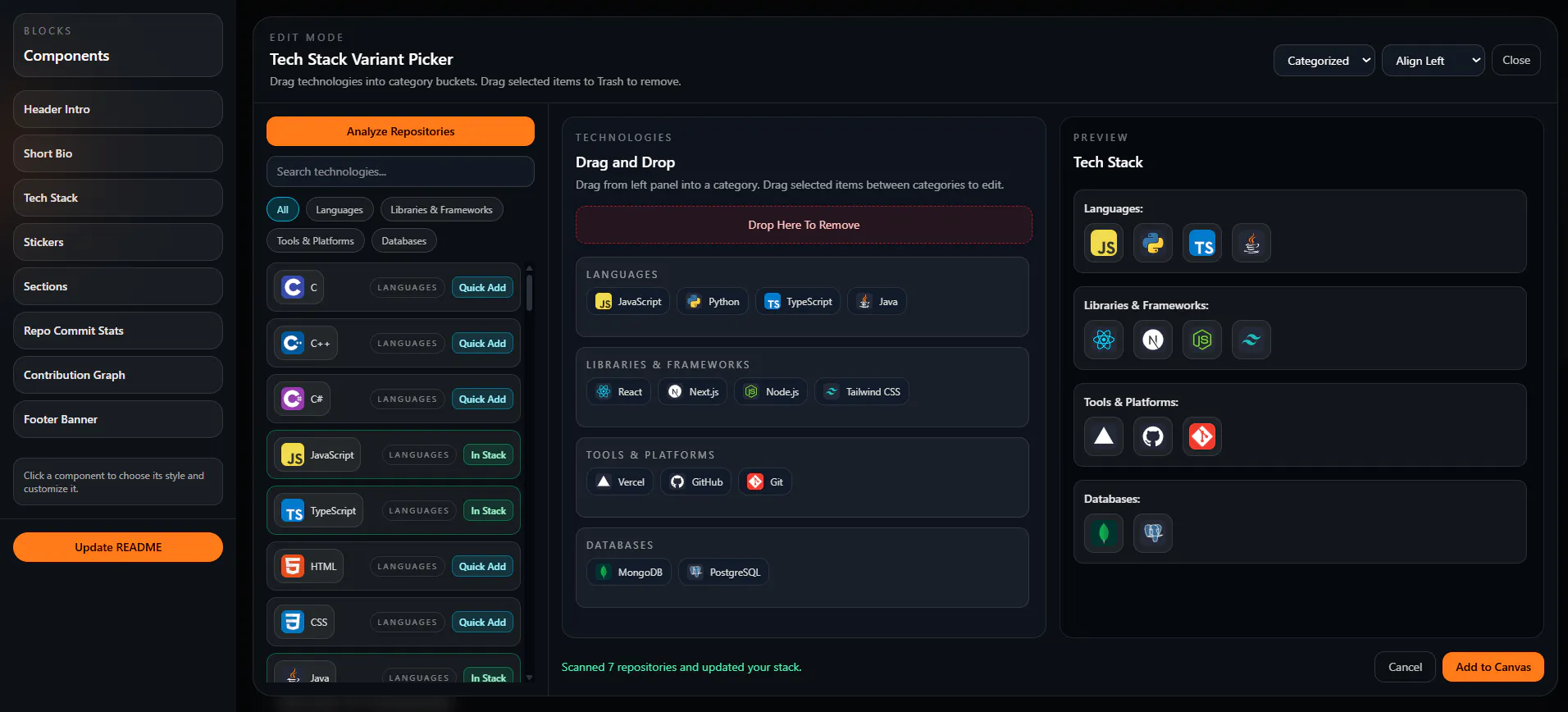Select the Python chip in Languages bucket
This screenshot has width=1568, height=712.
point(713,302)
